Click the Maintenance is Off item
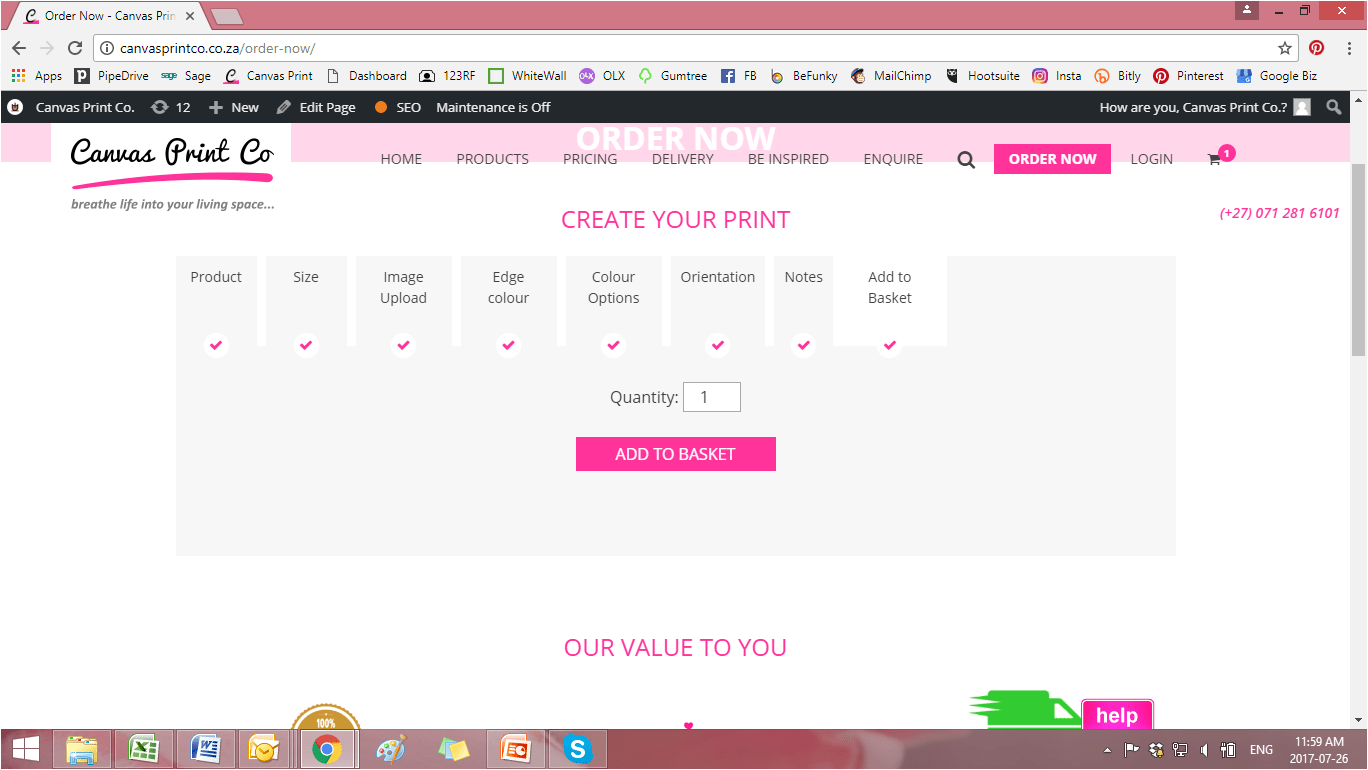 (x=493, y=107)
